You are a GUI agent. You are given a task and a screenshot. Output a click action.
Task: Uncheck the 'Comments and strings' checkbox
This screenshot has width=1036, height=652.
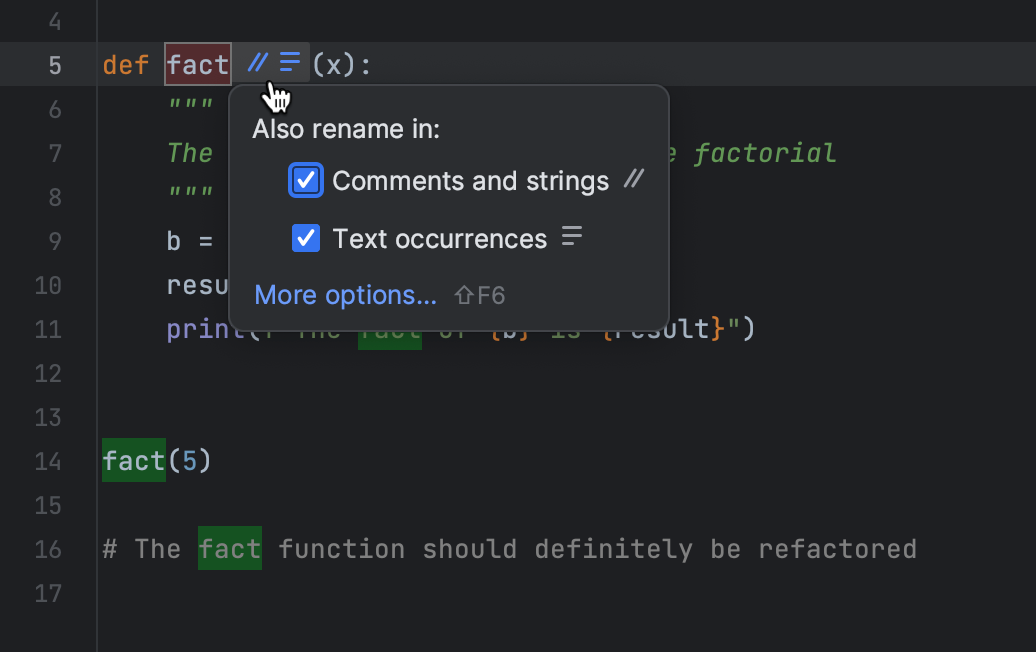point(305,180)
